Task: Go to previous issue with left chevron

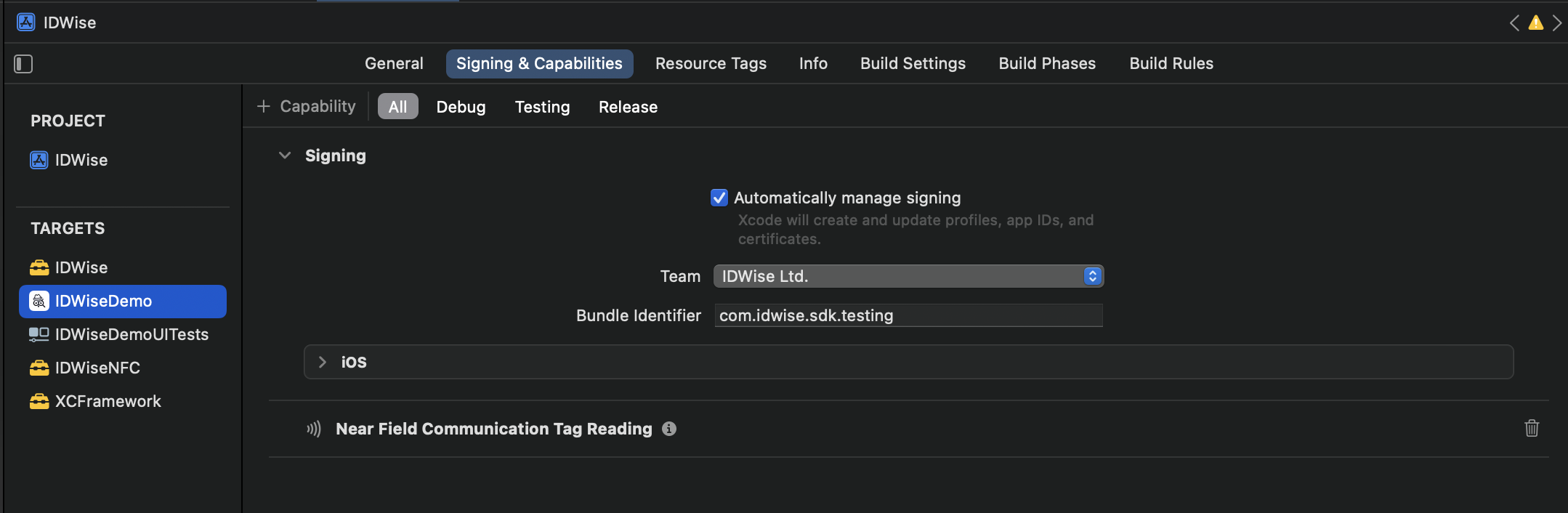Action: pos(1514,23)
